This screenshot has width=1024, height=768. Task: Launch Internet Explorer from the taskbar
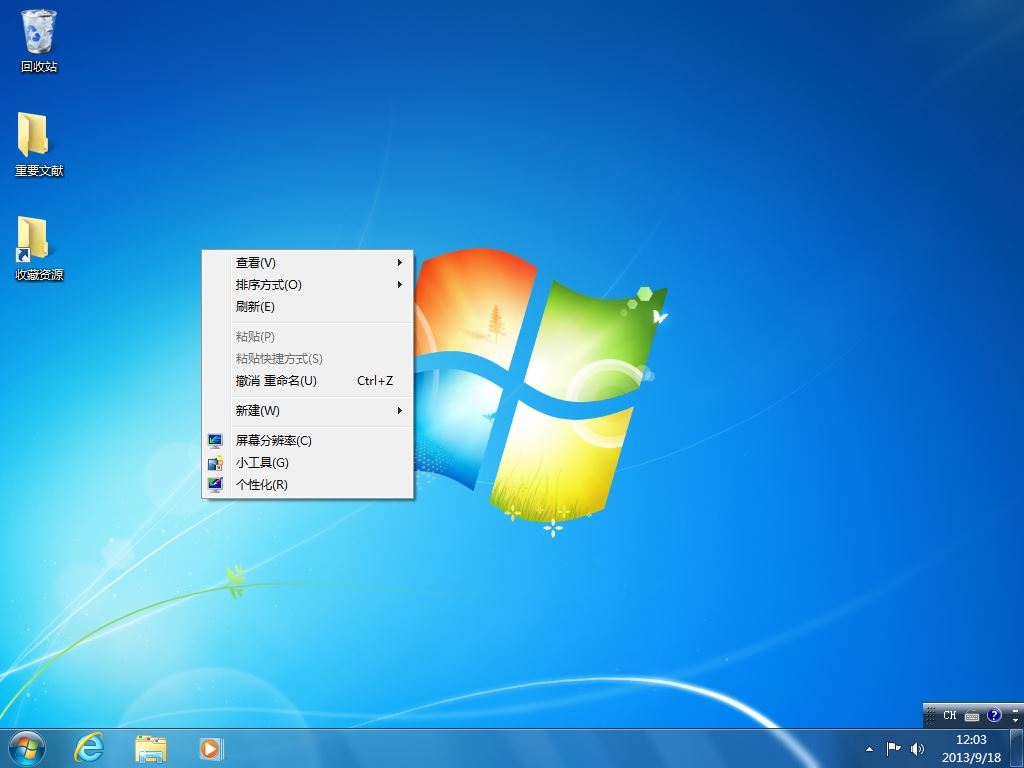tap(89, 748)
